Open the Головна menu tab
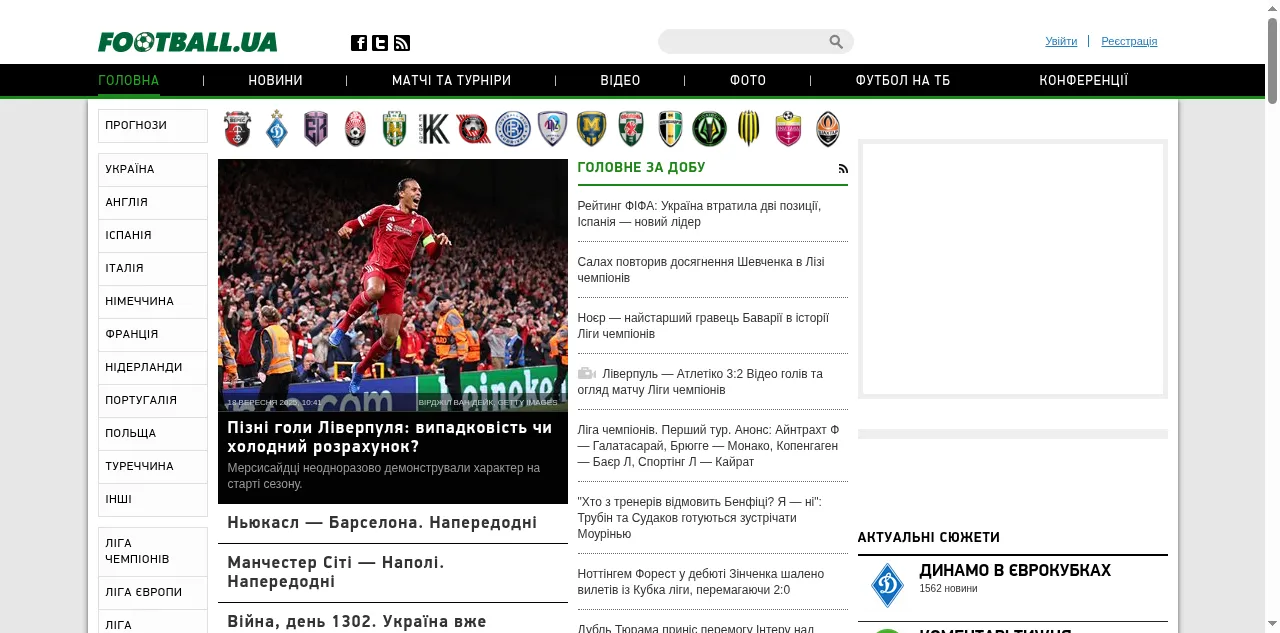The image size is (1280, 633). (x=129, y=81)
